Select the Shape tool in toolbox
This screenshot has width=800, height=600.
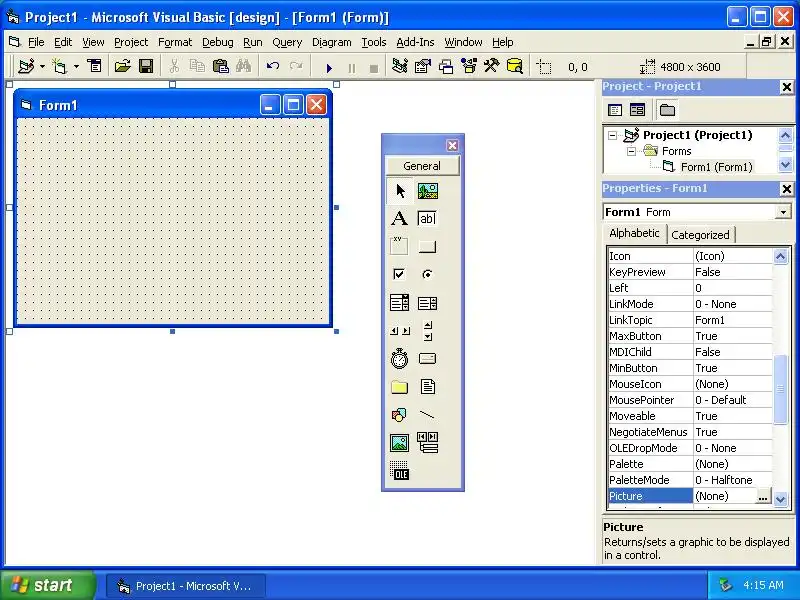[x=399, y=415]
